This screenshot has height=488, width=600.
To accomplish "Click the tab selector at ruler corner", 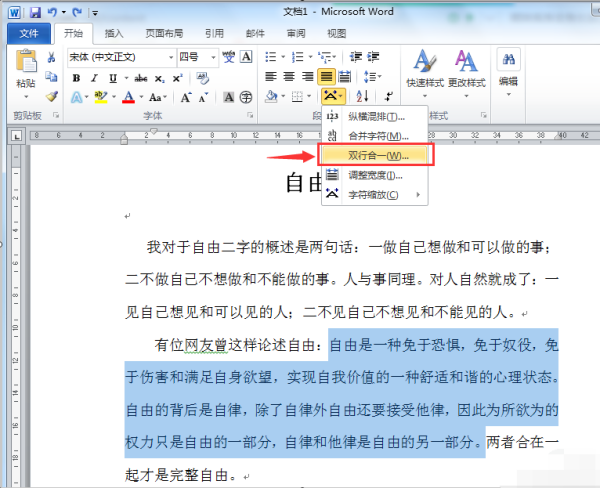I will (x=17, y=135).
